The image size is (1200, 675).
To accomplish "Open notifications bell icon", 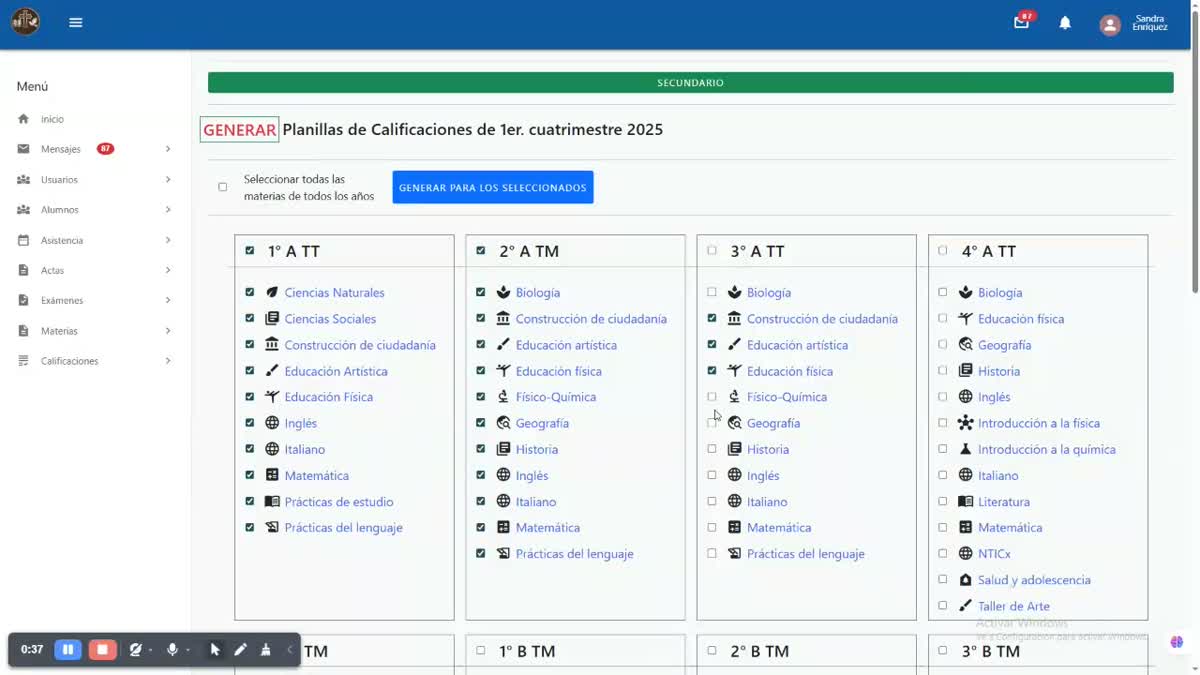I will click(1065, 23).
